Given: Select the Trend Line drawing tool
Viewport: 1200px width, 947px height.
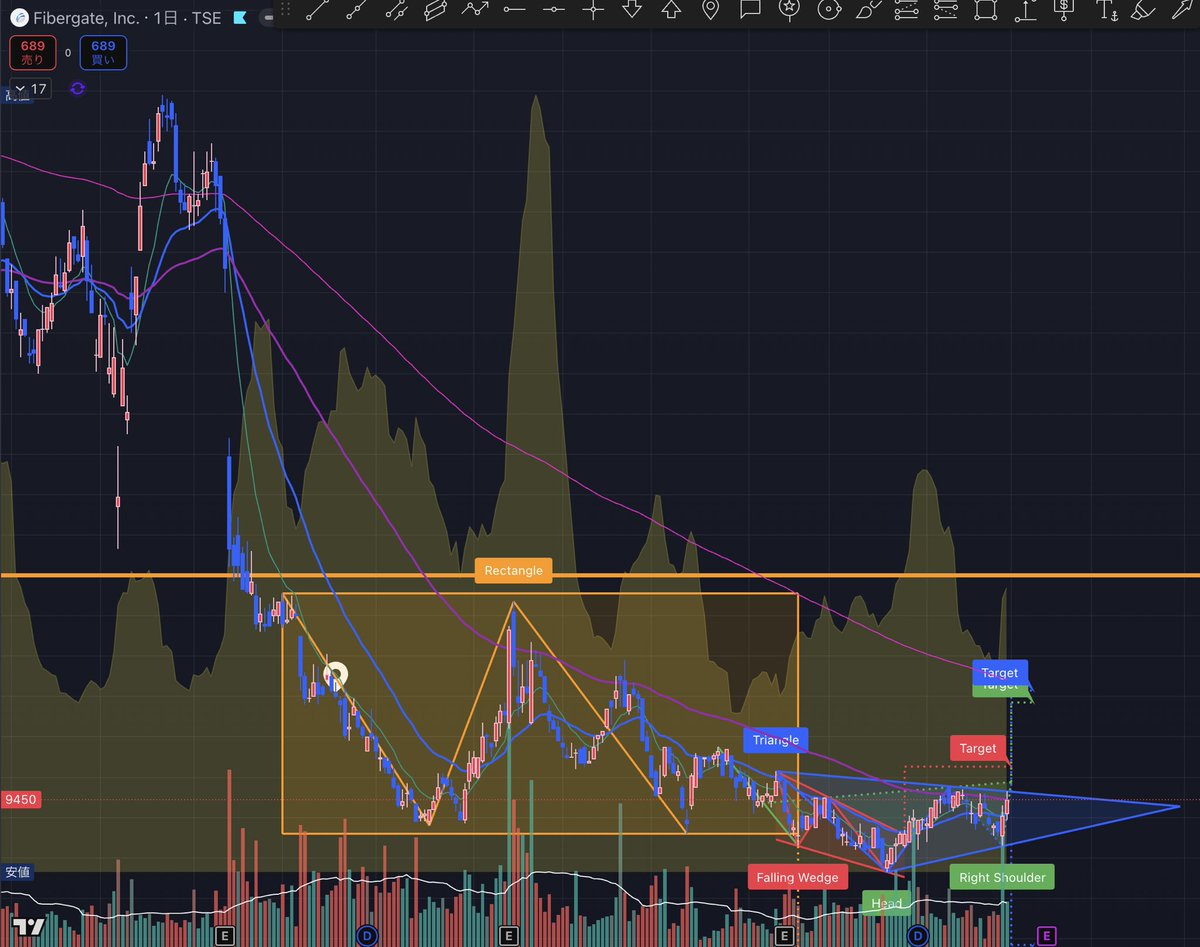Looking at the screenshot, I should [x=318, y=10].
